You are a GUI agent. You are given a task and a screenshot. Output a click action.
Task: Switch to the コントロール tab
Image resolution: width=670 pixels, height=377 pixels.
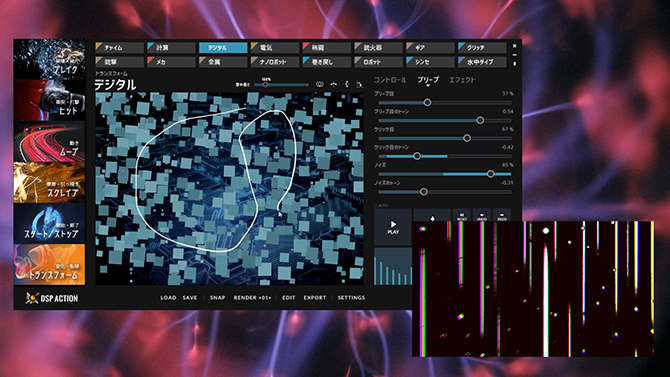(390, 80)
